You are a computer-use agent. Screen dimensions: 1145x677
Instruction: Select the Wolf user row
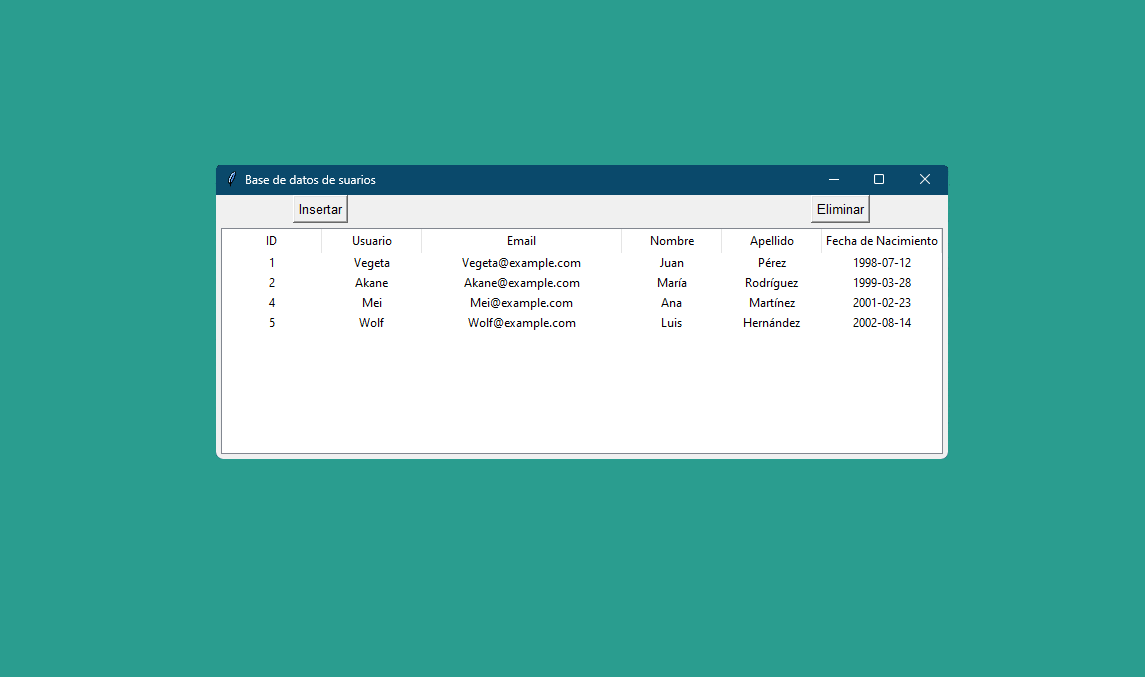tap(371, 323)
